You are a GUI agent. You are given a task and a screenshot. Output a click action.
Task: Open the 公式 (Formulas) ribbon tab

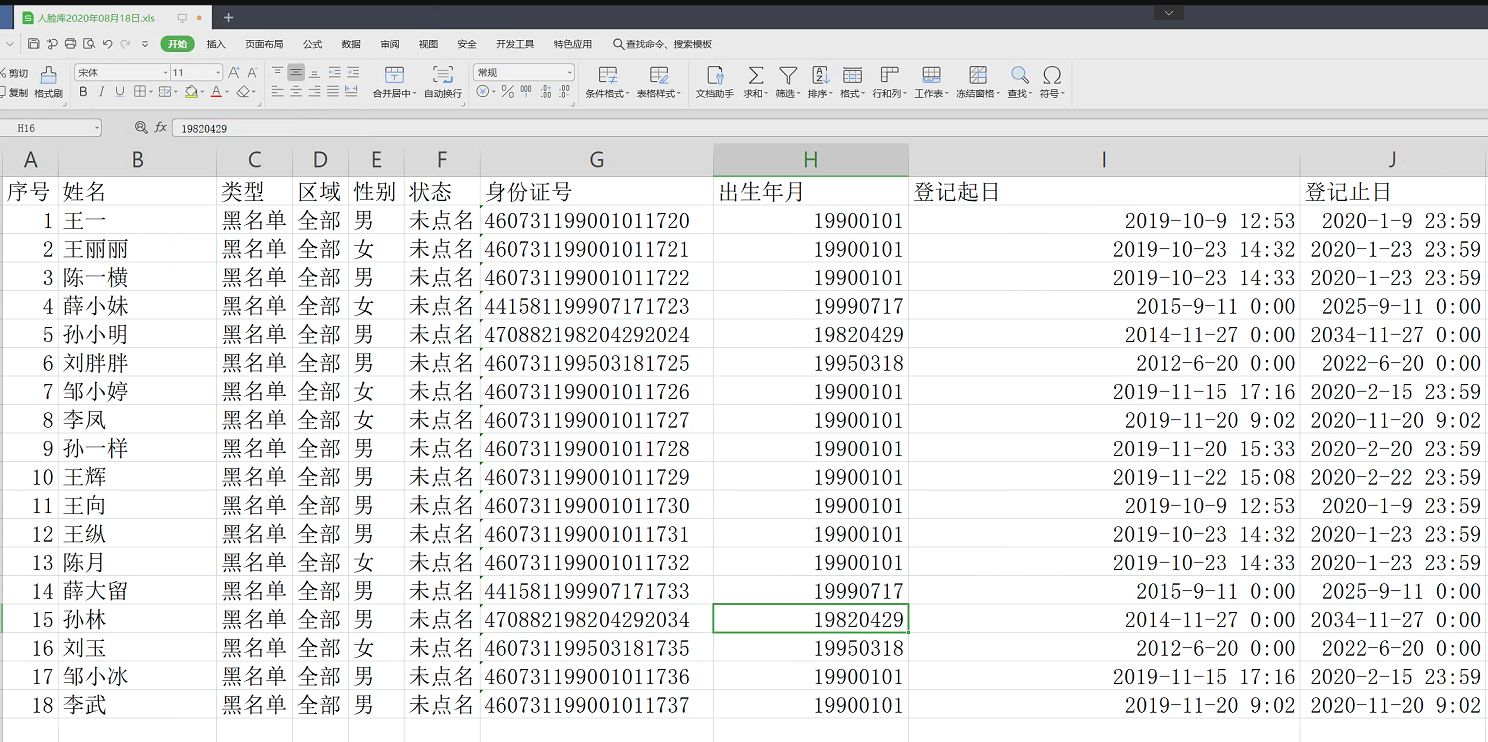[312, 44]
